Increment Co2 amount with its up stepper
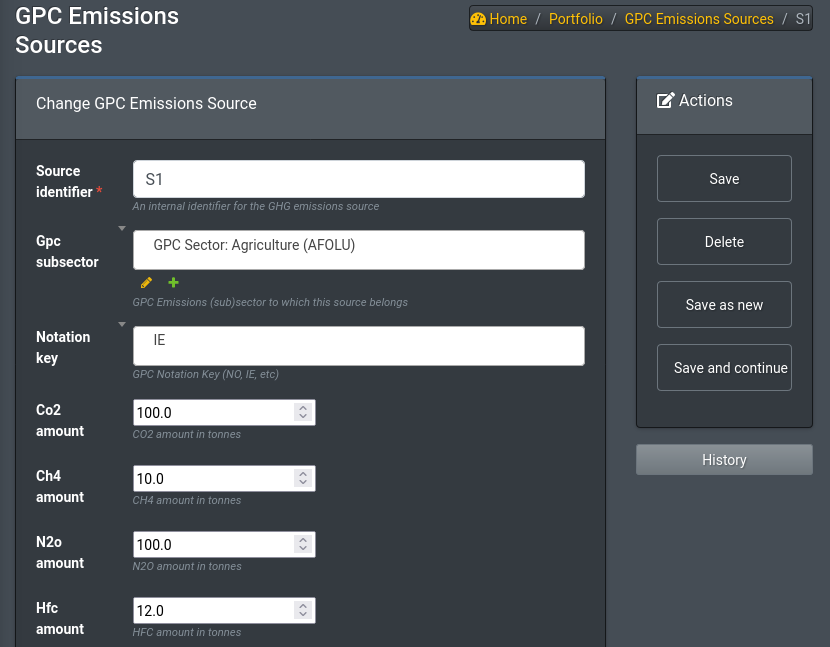 point(302,407)
